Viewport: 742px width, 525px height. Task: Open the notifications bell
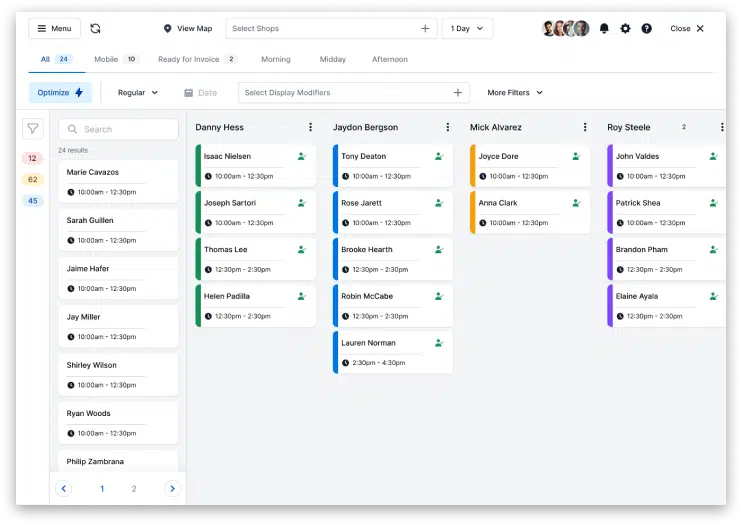click(604, 29)
